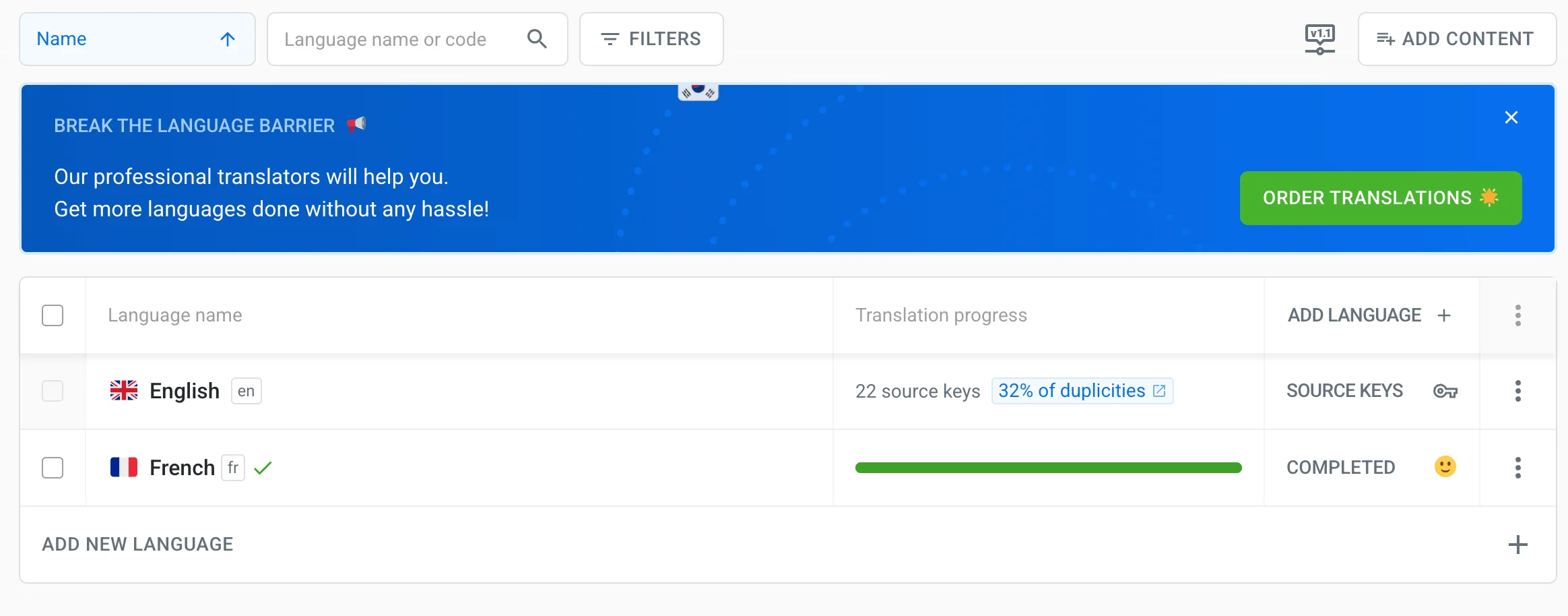
Task: Click the version history icon
Action: (1319, 39)
